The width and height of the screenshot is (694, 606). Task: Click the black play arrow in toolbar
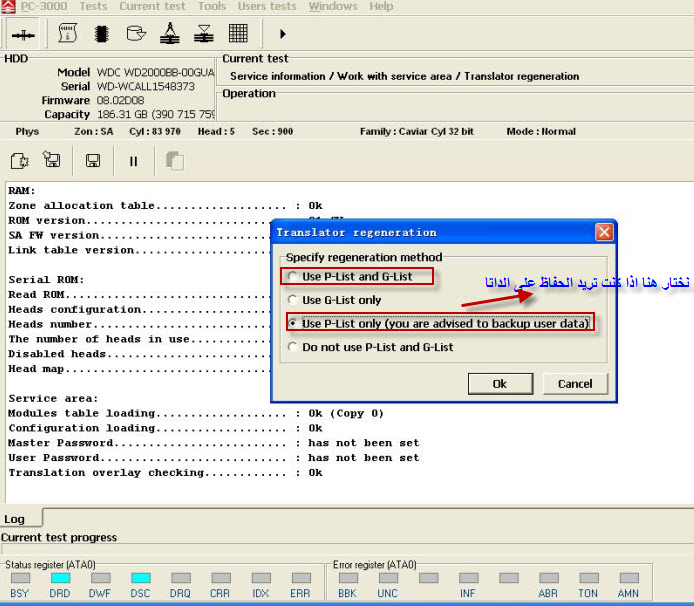pyautogui.click(x=283, y=34)
